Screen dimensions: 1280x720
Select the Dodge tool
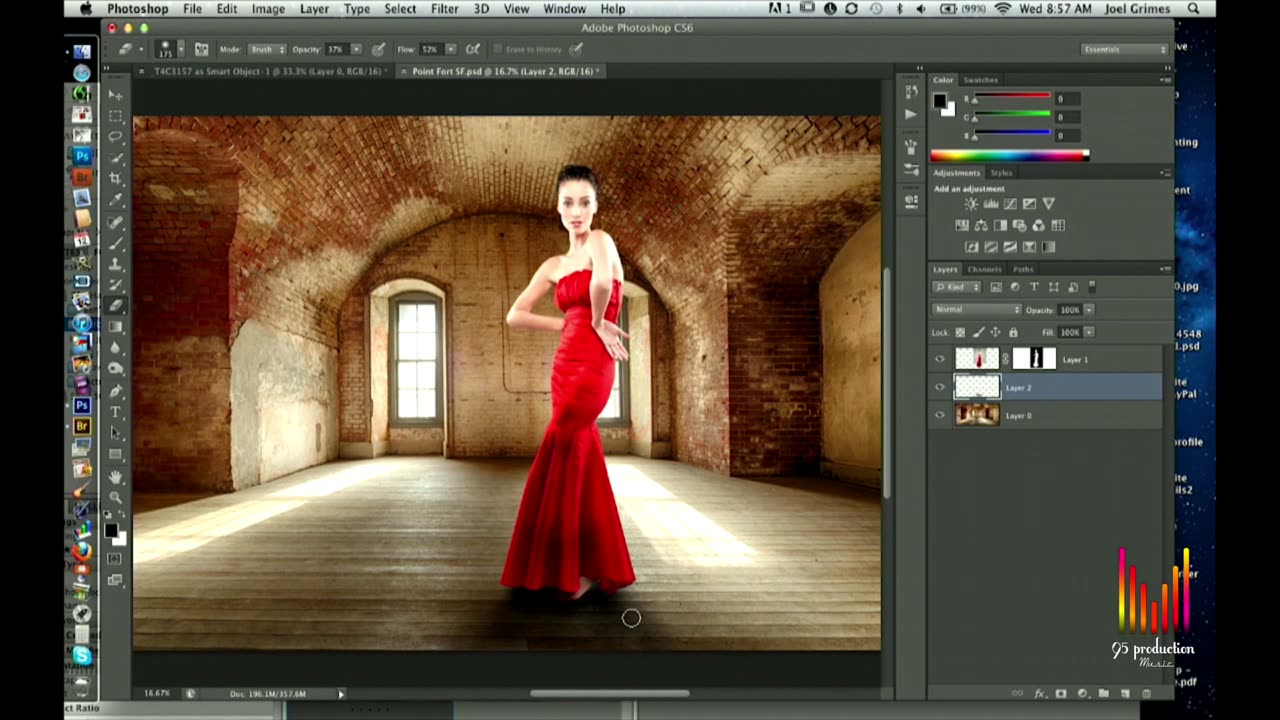coord(116,369)
